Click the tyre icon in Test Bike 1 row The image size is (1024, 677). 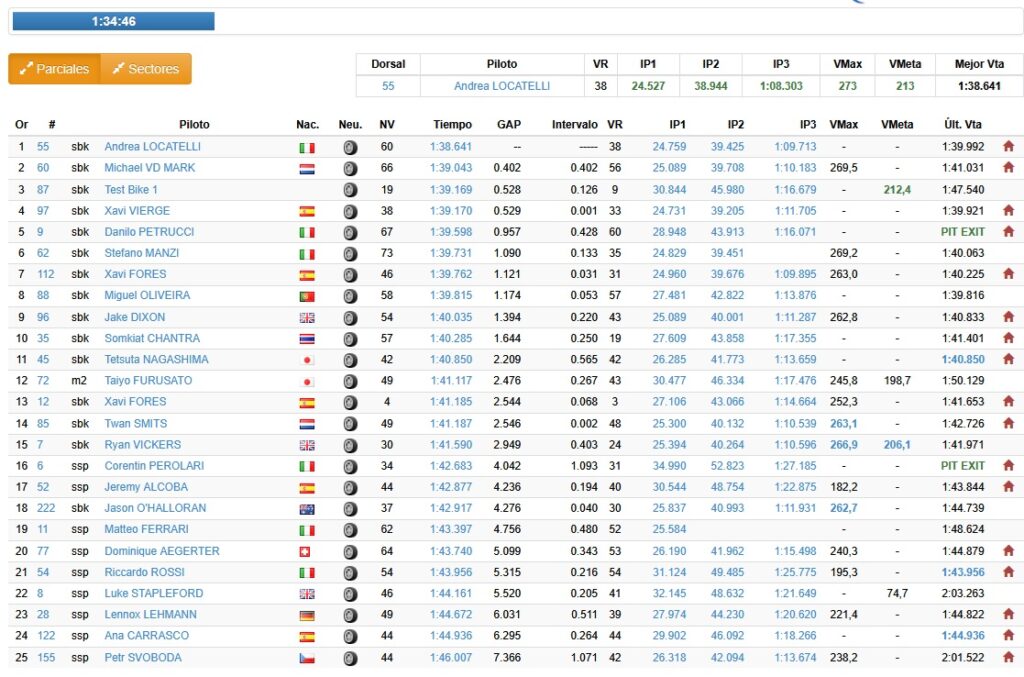pos(350,190)
